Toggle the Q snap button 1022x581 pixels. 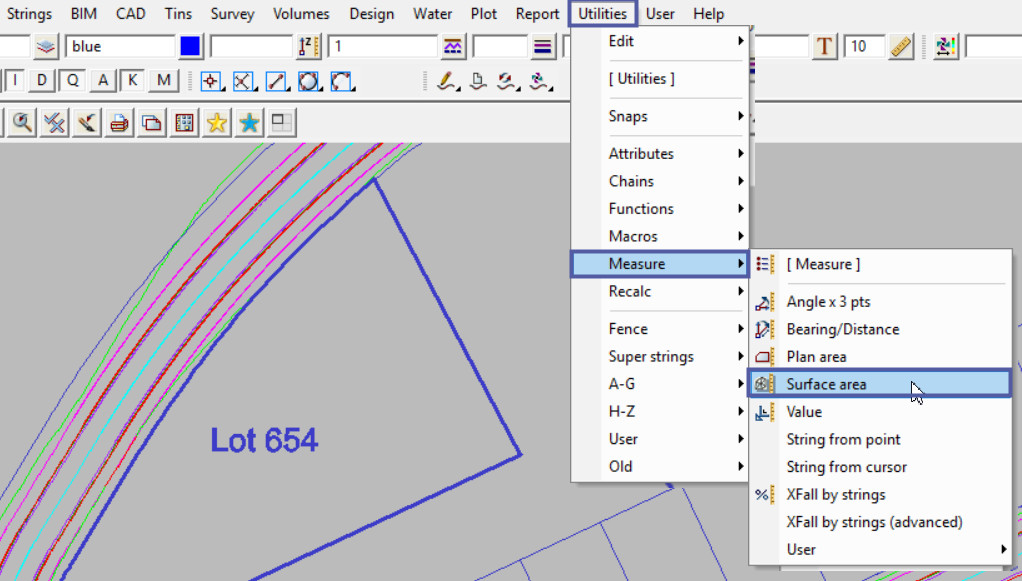coord(72,81)
